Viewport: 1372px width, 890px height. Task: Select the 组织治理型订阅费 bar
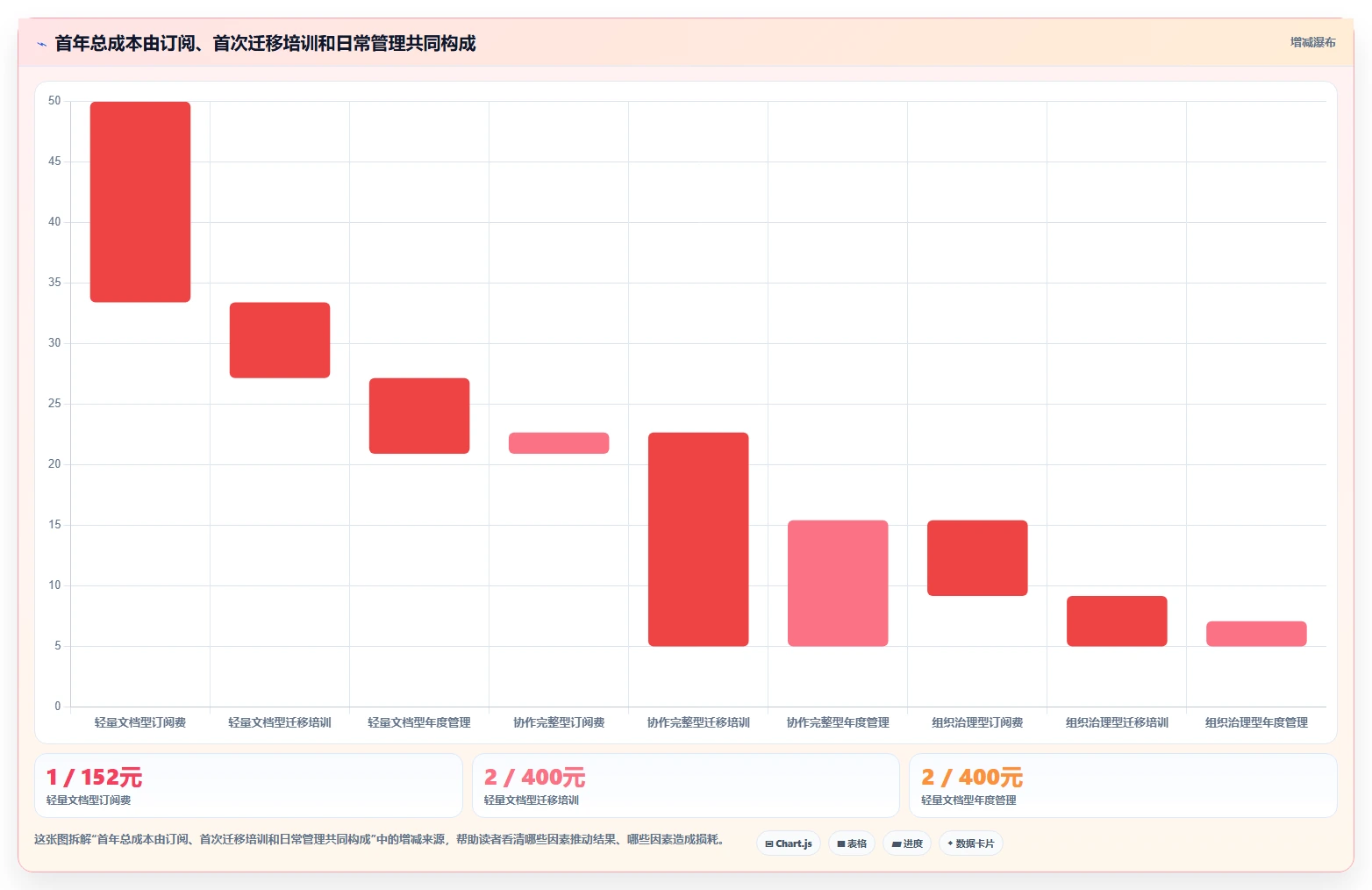(977, 557)
